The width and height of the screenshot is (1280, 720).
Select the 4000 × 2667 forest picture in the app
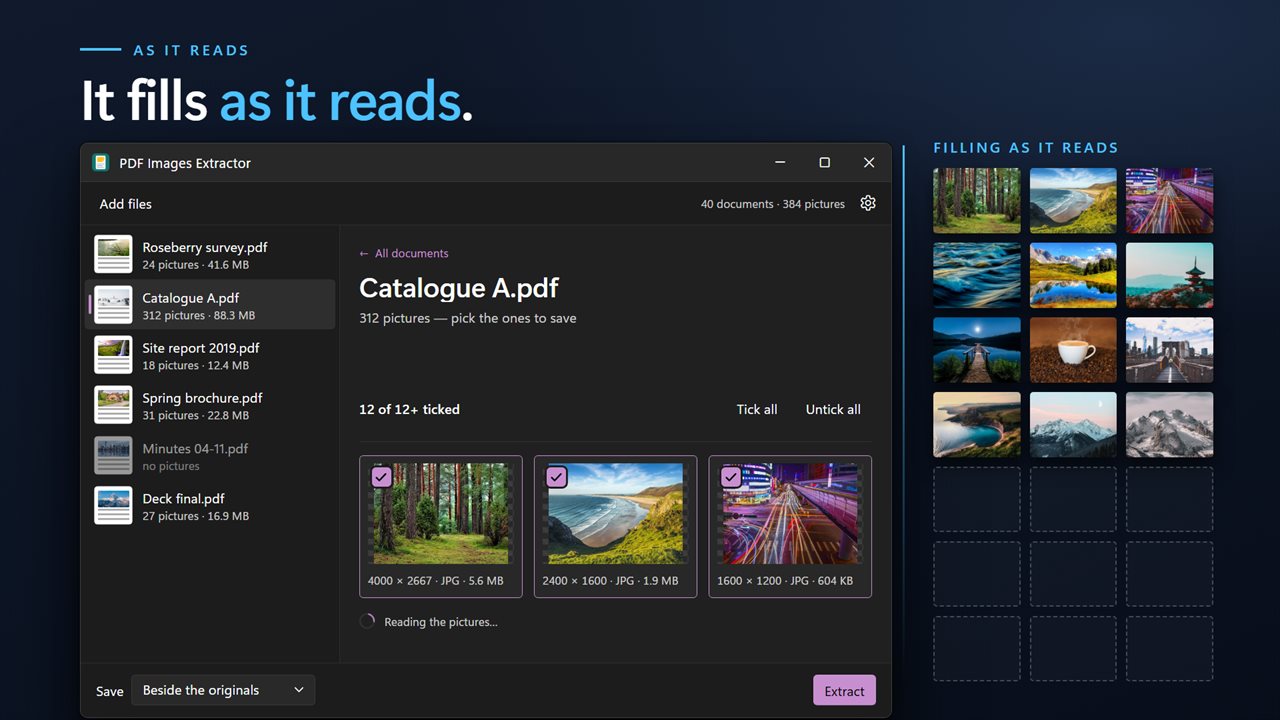point(441,527)
